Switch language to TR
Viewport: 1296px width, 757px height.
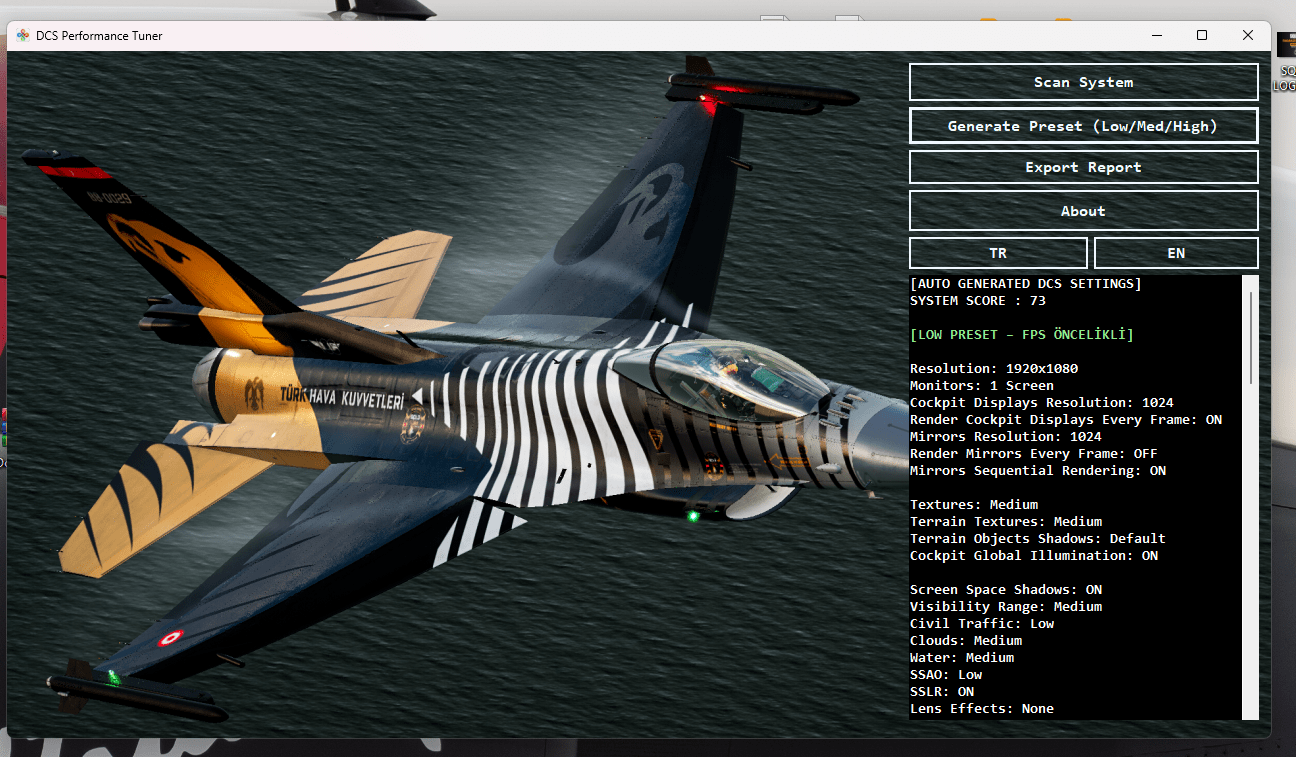click(x=998, y=253)
